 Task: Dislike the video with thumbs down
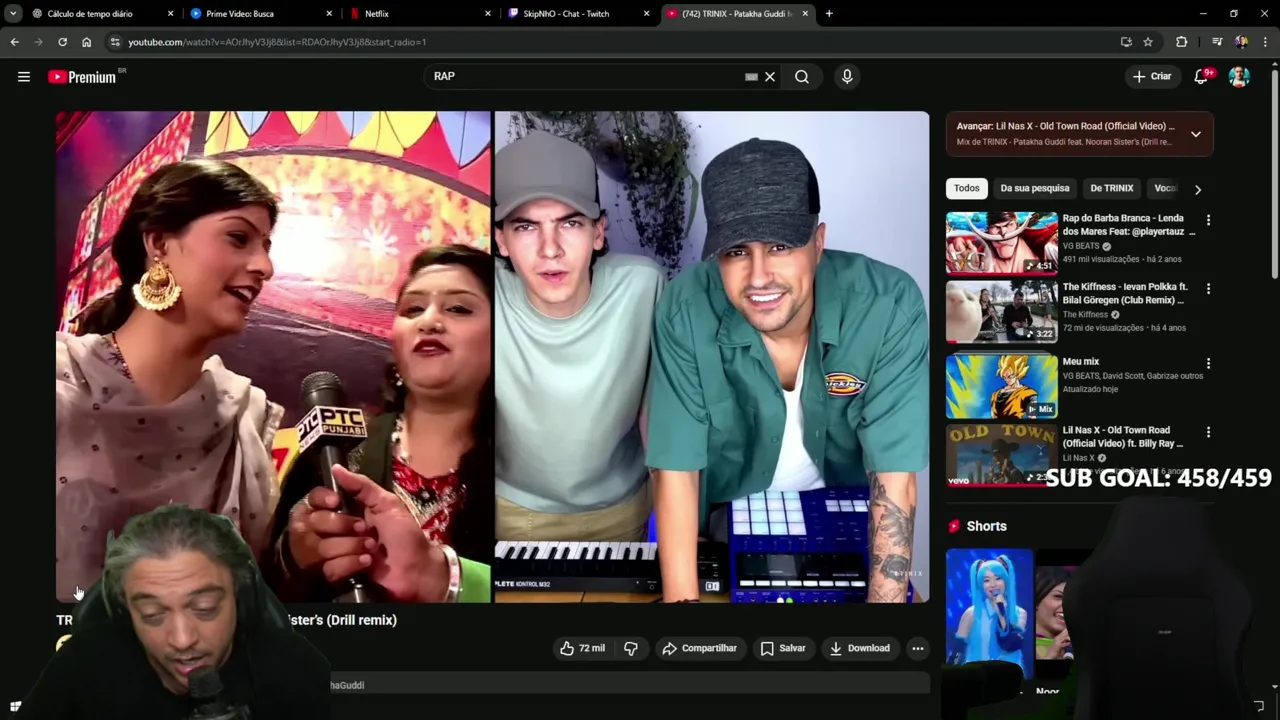click(x=631, y=648)
